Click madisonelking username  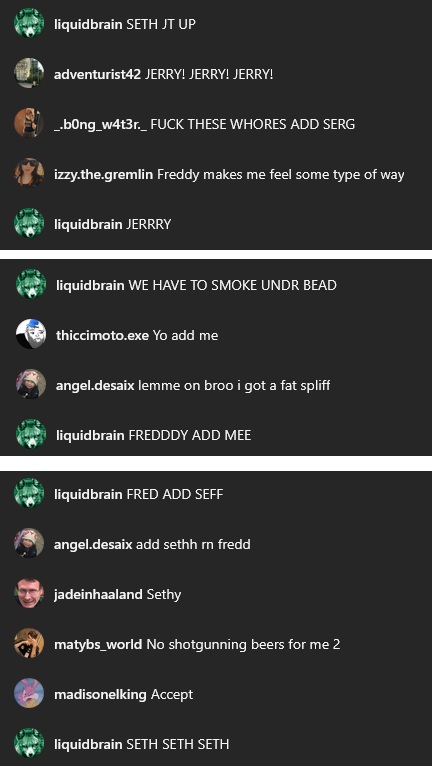pyautogui.click(x=100, y=694)
